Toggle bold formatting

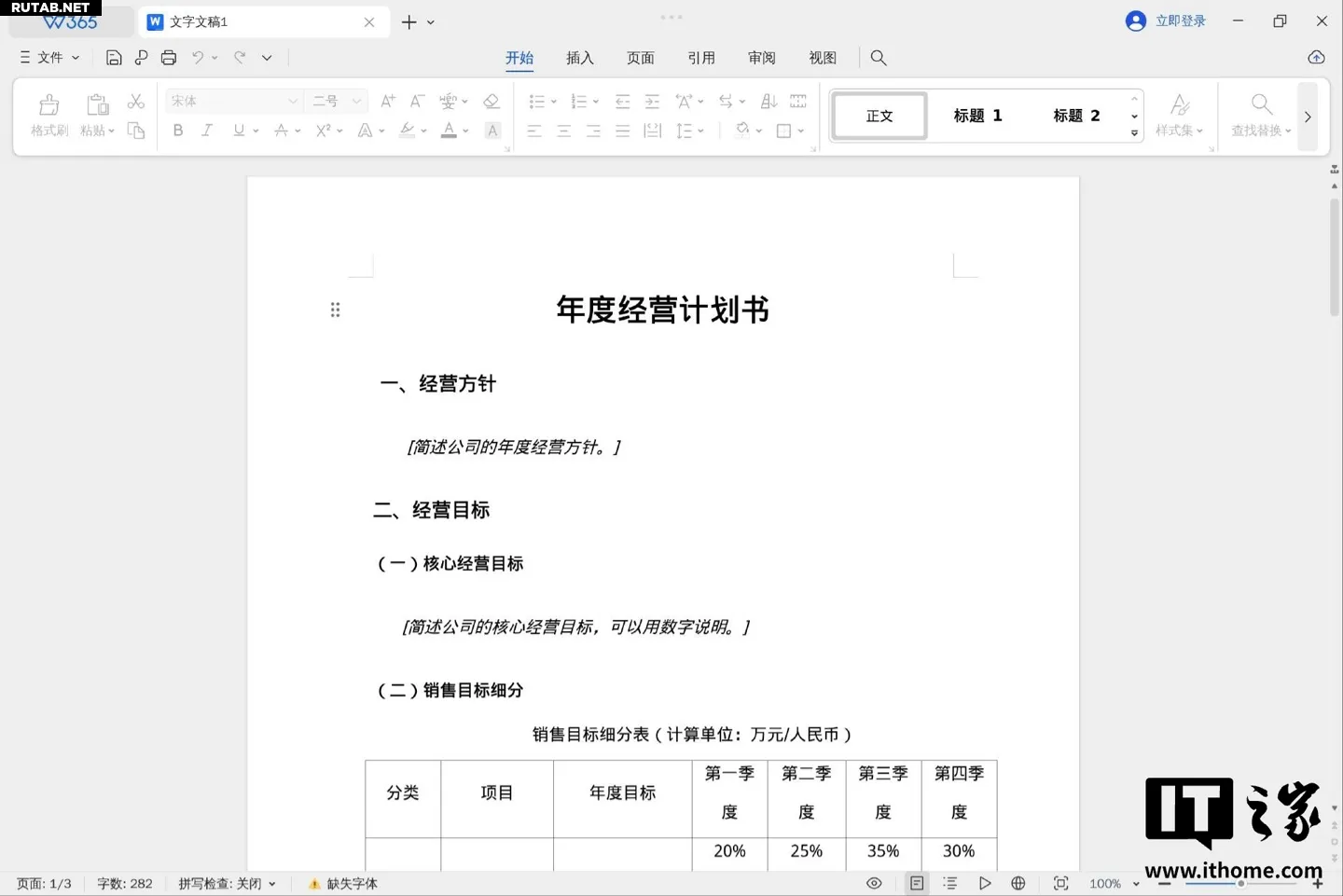(x=178, y=131)
